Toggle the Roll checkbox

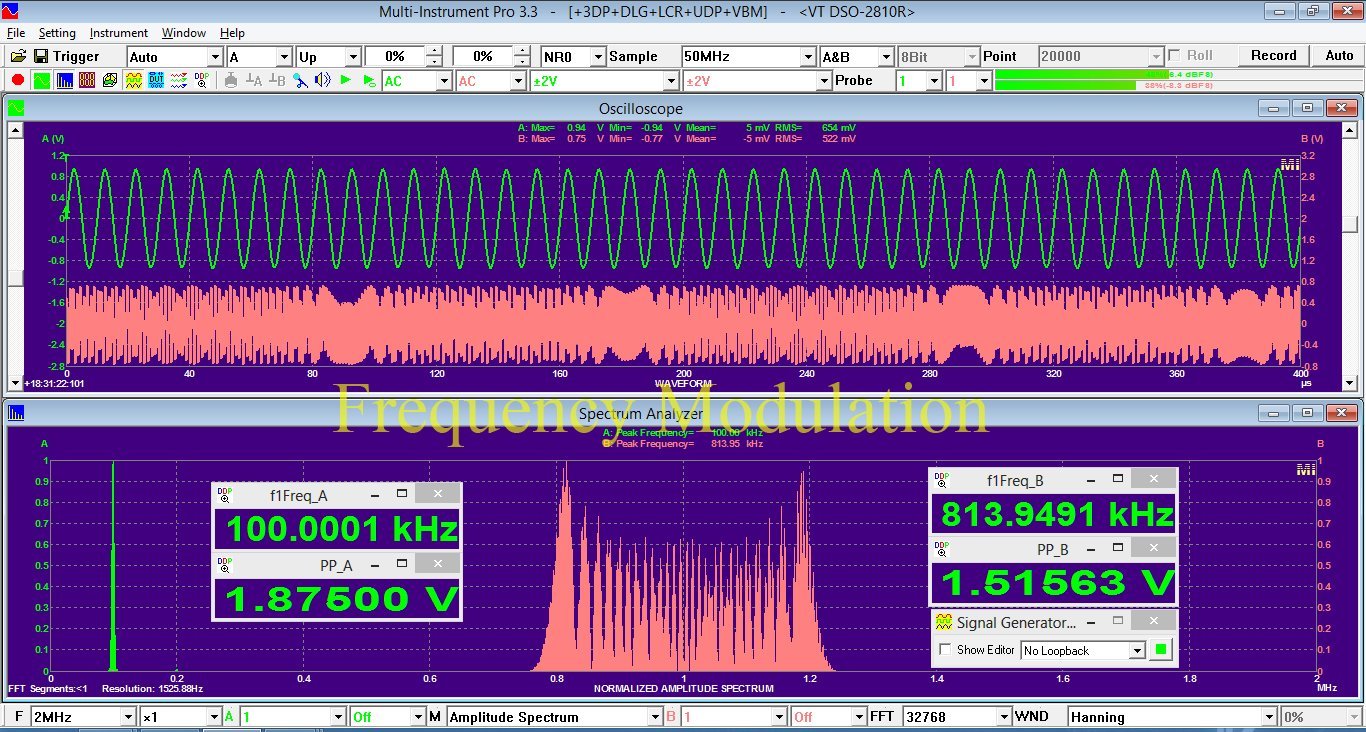click(1174, 56)
